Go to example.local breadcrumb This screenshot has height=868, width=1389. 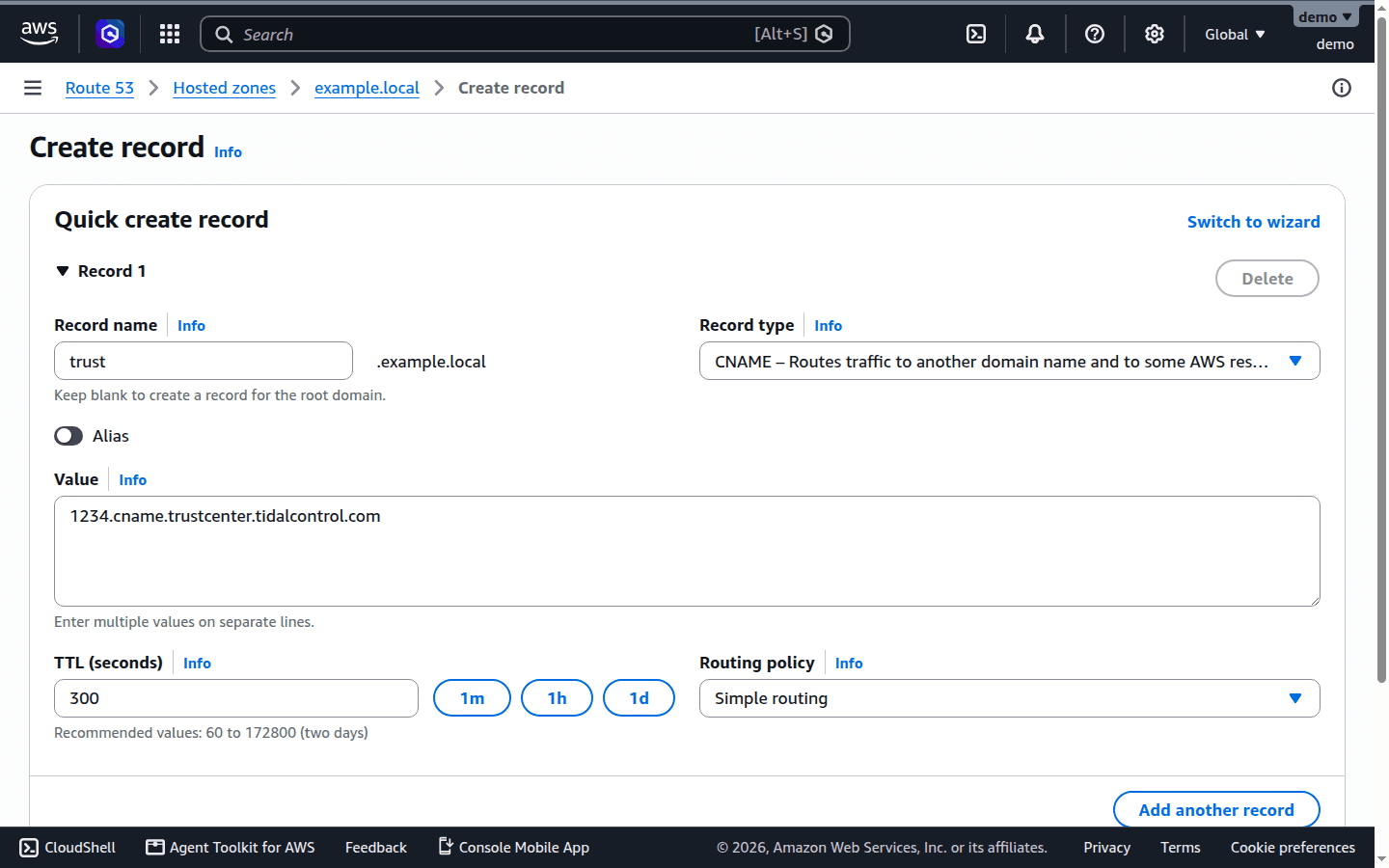click(x=367, y=88)
